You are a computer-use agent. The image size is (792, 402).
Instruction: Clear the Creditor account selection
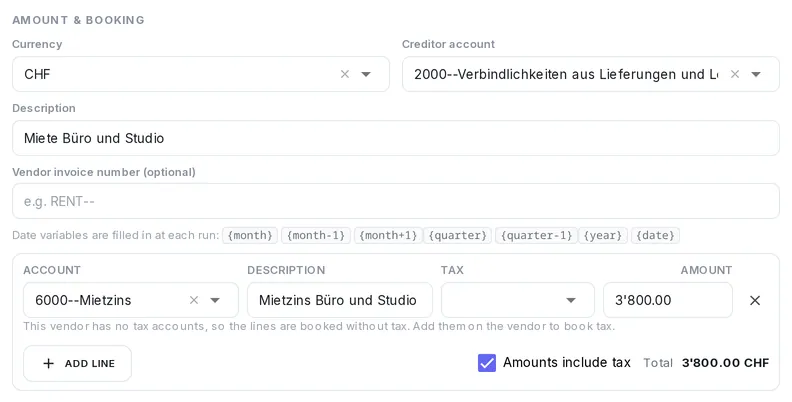pyautogui.click(x=735, y=74)
